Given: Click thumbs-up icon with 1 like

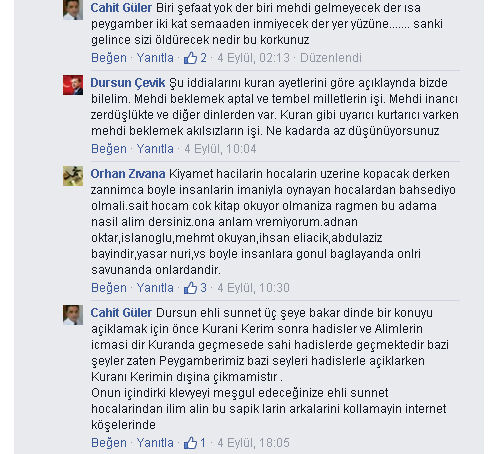Looking at the screenshot, I should tap(190, 443).
